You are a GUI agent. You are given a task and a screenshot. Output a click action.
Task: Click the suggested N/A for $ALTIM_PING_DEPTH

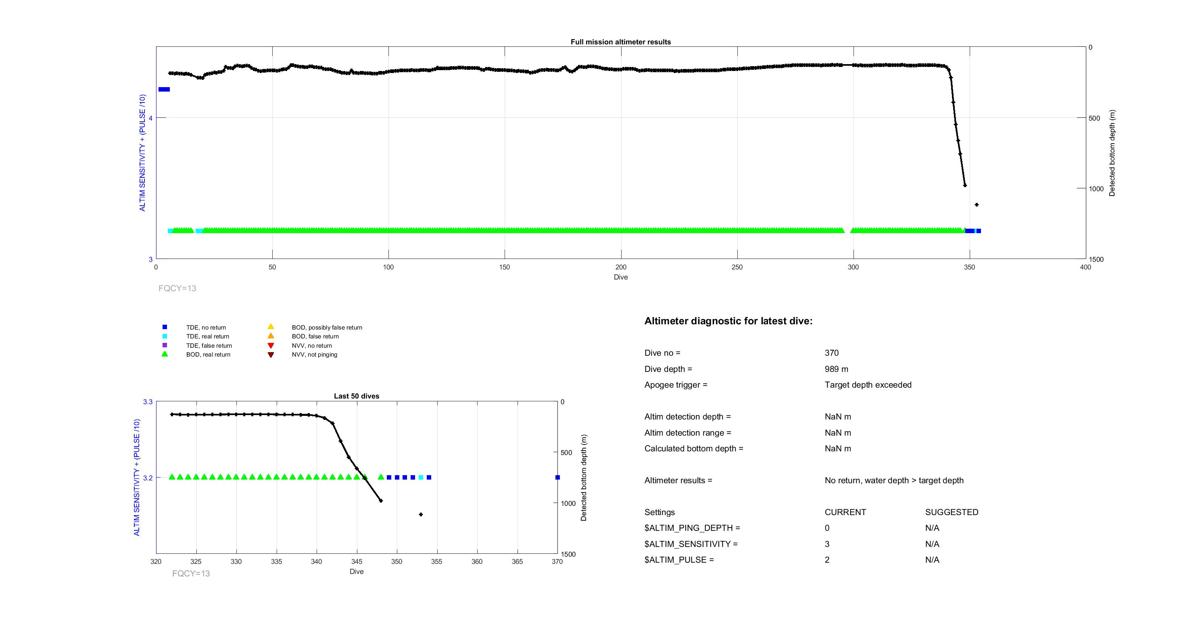click(933, 528)
